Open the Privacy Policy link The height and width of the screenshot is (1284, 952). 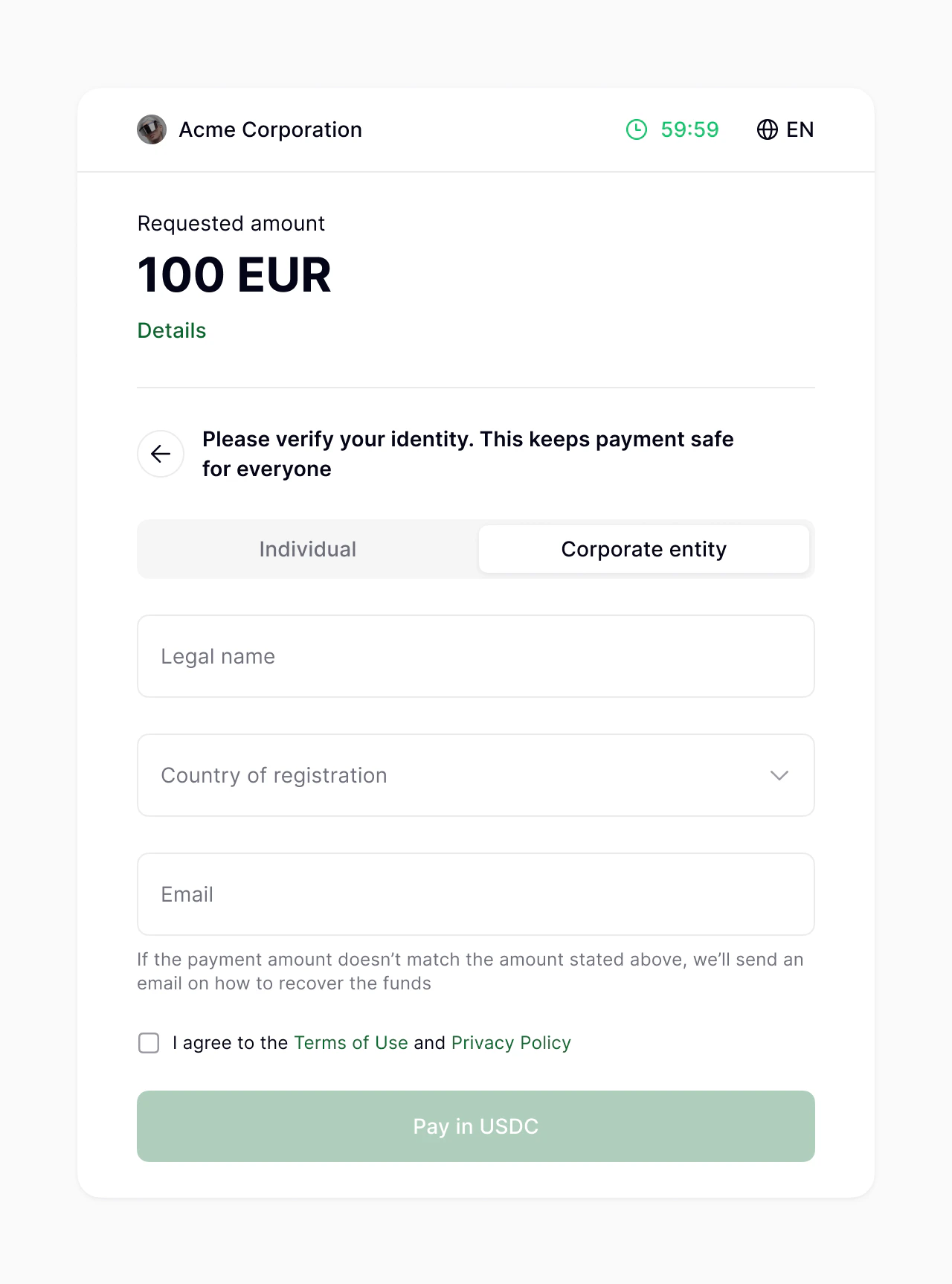point(511,1043)
